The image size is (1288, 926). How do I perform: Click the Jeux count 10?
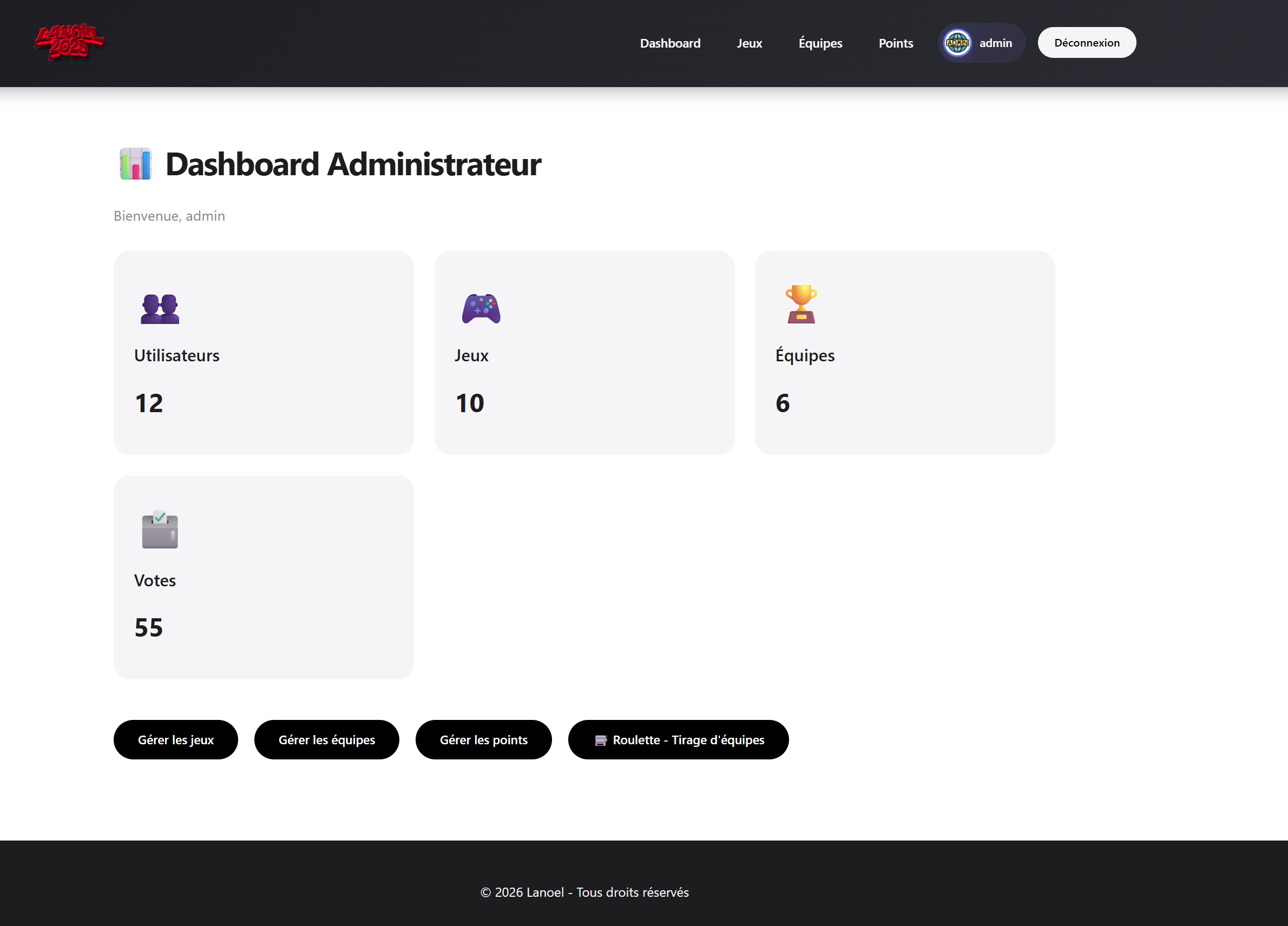tap(470, 403)
